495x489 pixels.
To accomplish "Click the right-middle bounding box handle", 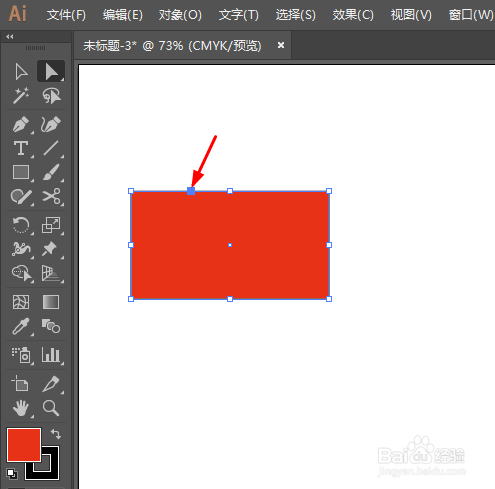I will pyautogui.click(x=329, y=245).
